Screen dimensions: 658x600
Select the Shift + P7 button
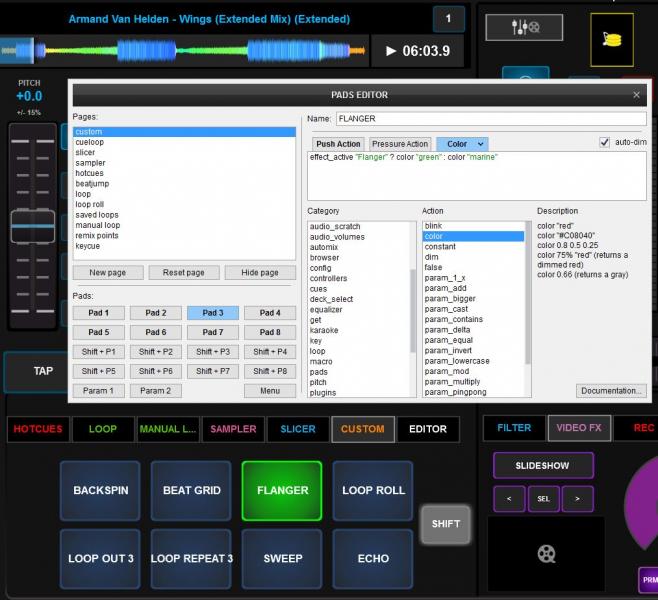[x=213, y=371]
